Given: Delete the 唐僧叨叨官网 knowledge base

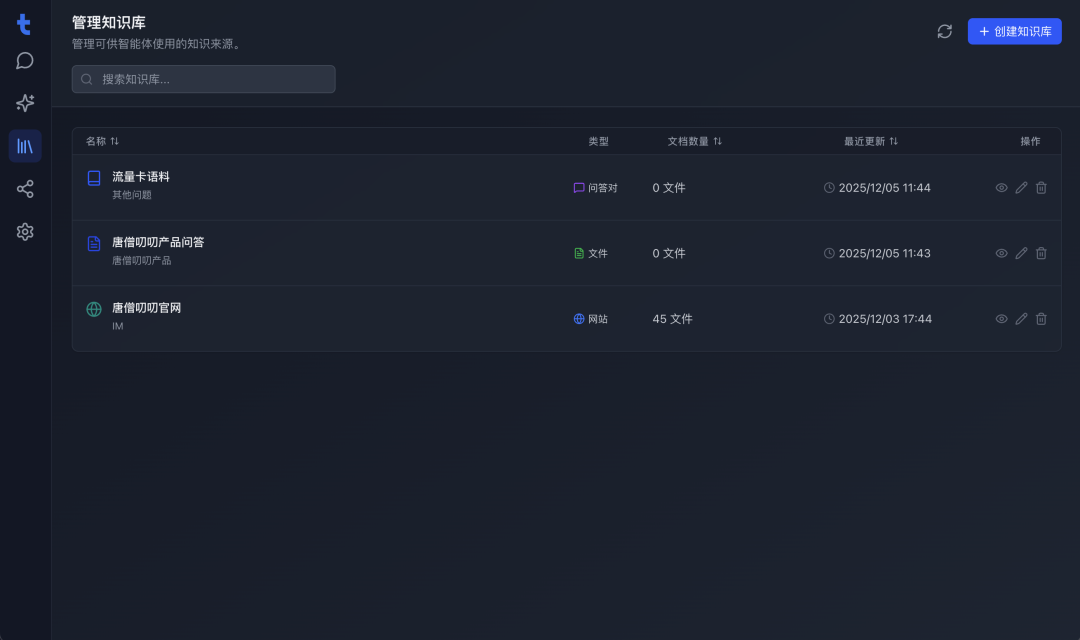Looking at the screenshot, I should coord(1041,319).
